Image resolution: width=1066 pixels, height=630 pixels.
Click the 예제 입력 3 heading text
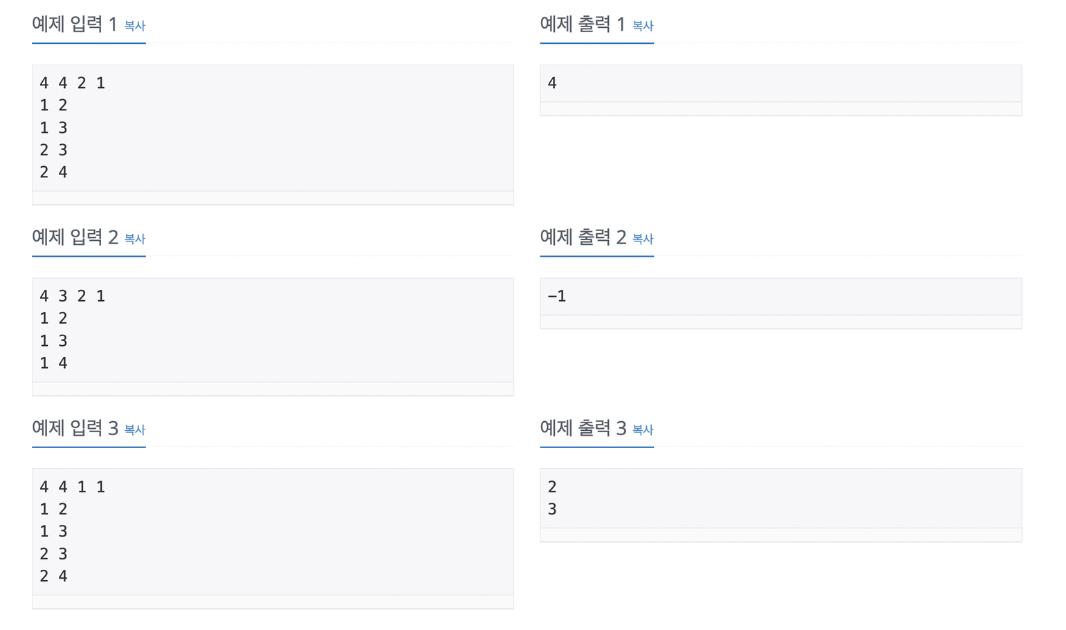[x=75, y=429]
